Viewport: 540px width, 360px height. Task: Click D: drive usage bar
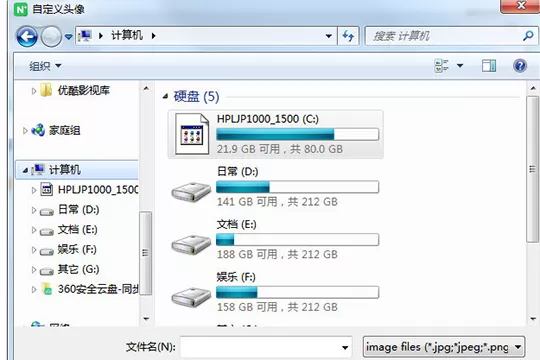point(298,187)
